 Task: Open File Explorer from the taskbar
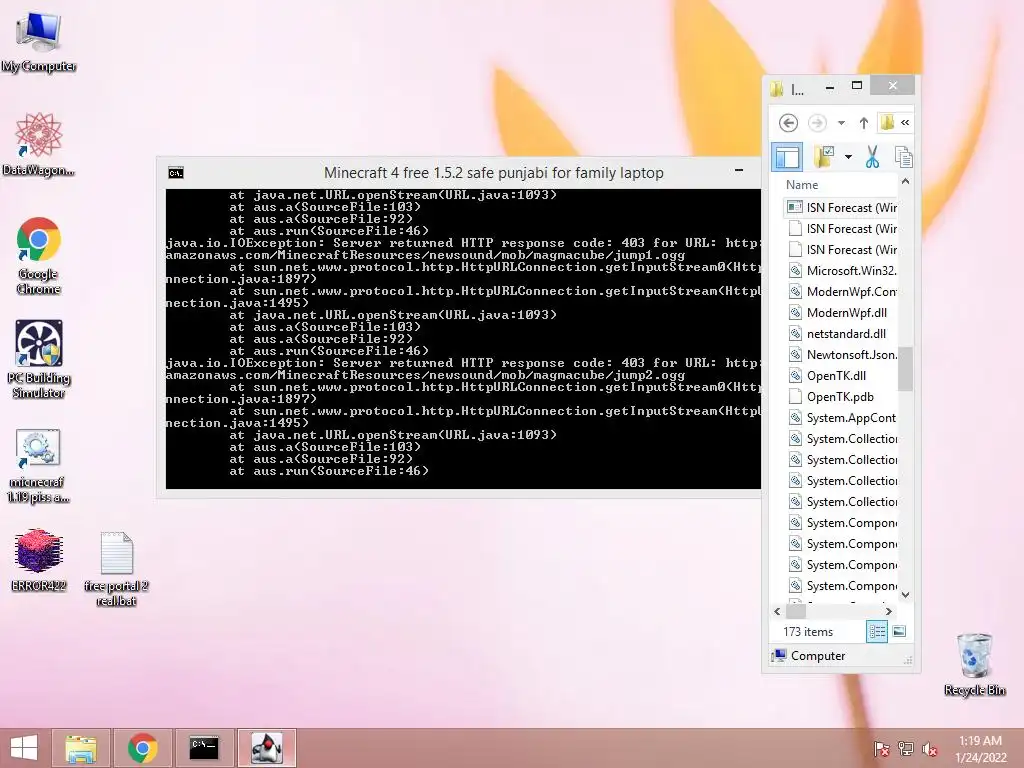pos(80,748)
